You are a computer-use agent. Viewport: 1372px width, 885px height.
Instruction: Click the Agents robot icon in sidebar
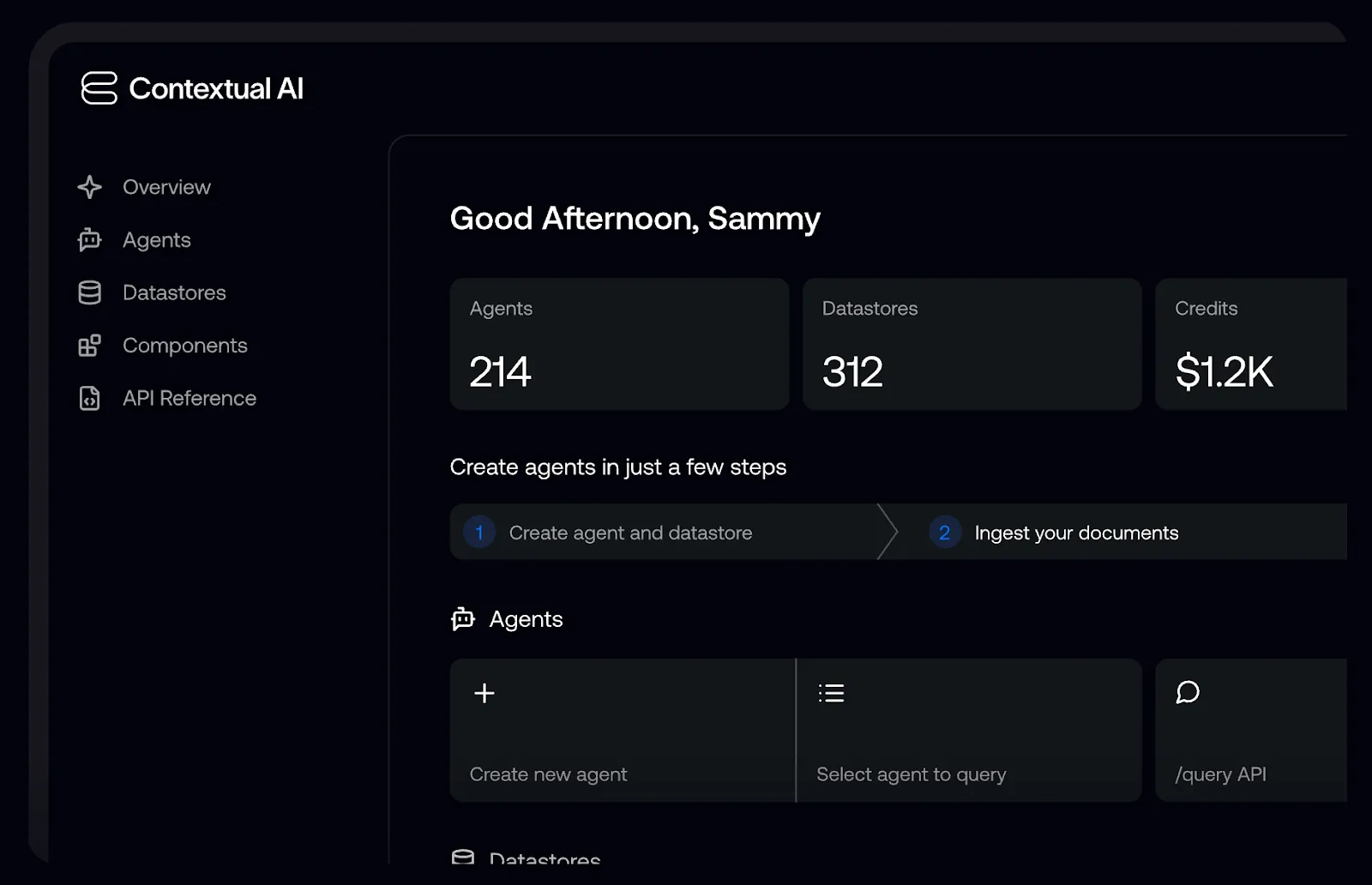[89, 240]
